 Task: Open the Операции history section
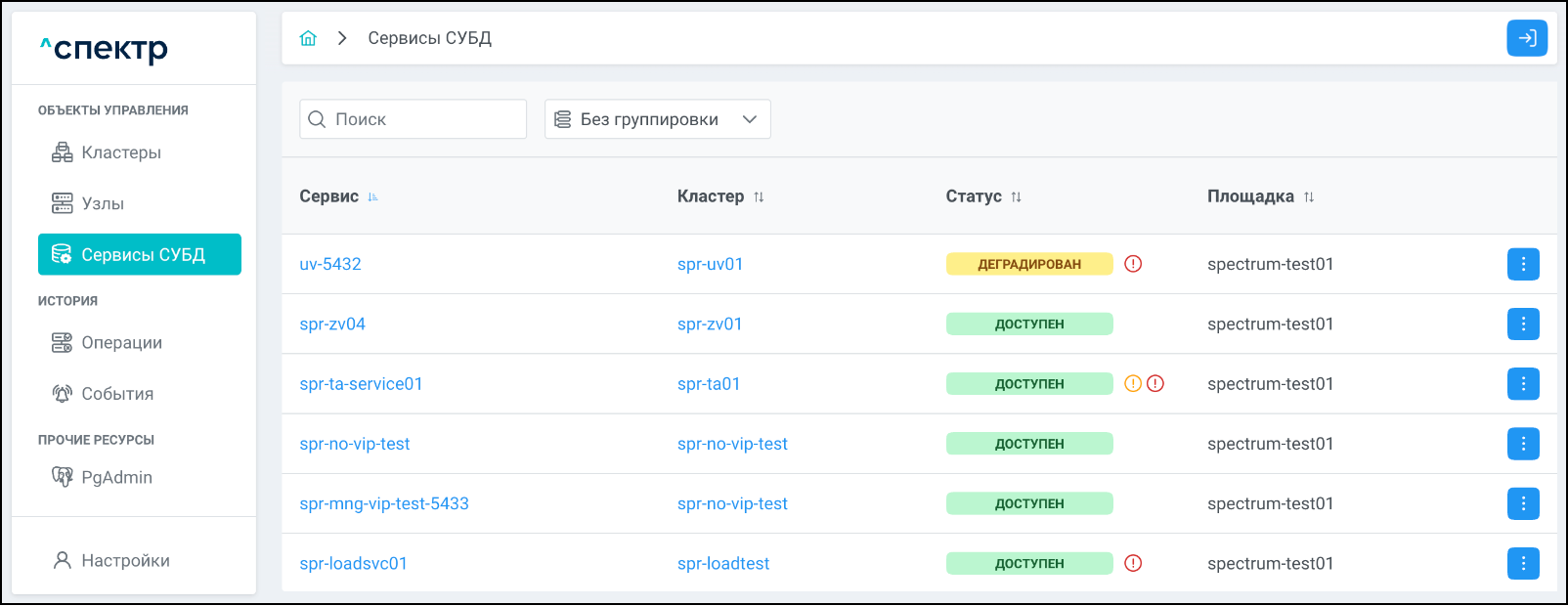coord(121,343)
